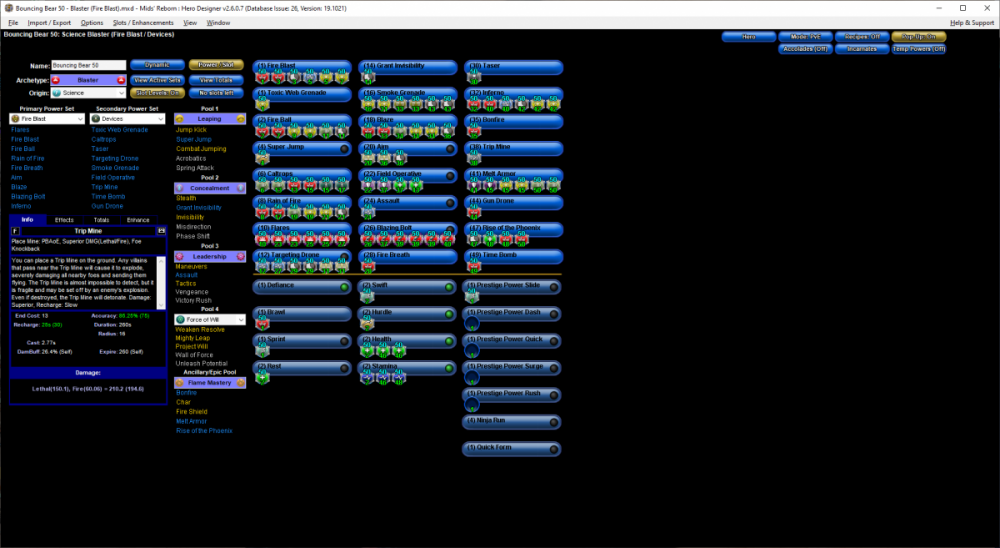
Task: Click the enhancement slot under Grant Invisibility
Action: [x=368, y=76]
